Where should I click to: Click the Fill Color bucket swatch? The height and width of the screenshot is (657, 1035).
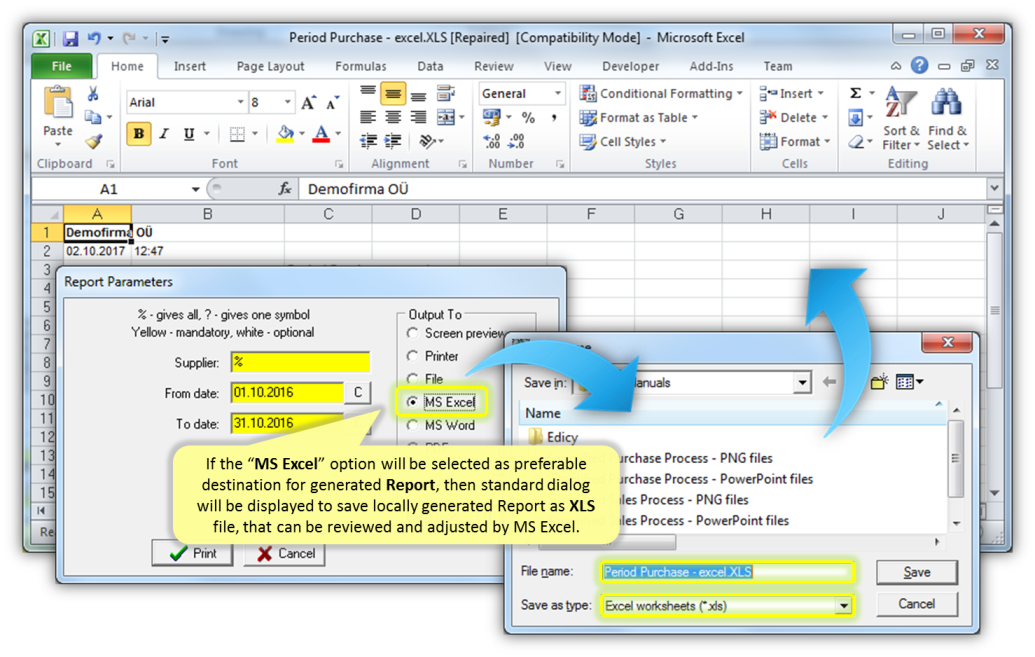point(285,134)
